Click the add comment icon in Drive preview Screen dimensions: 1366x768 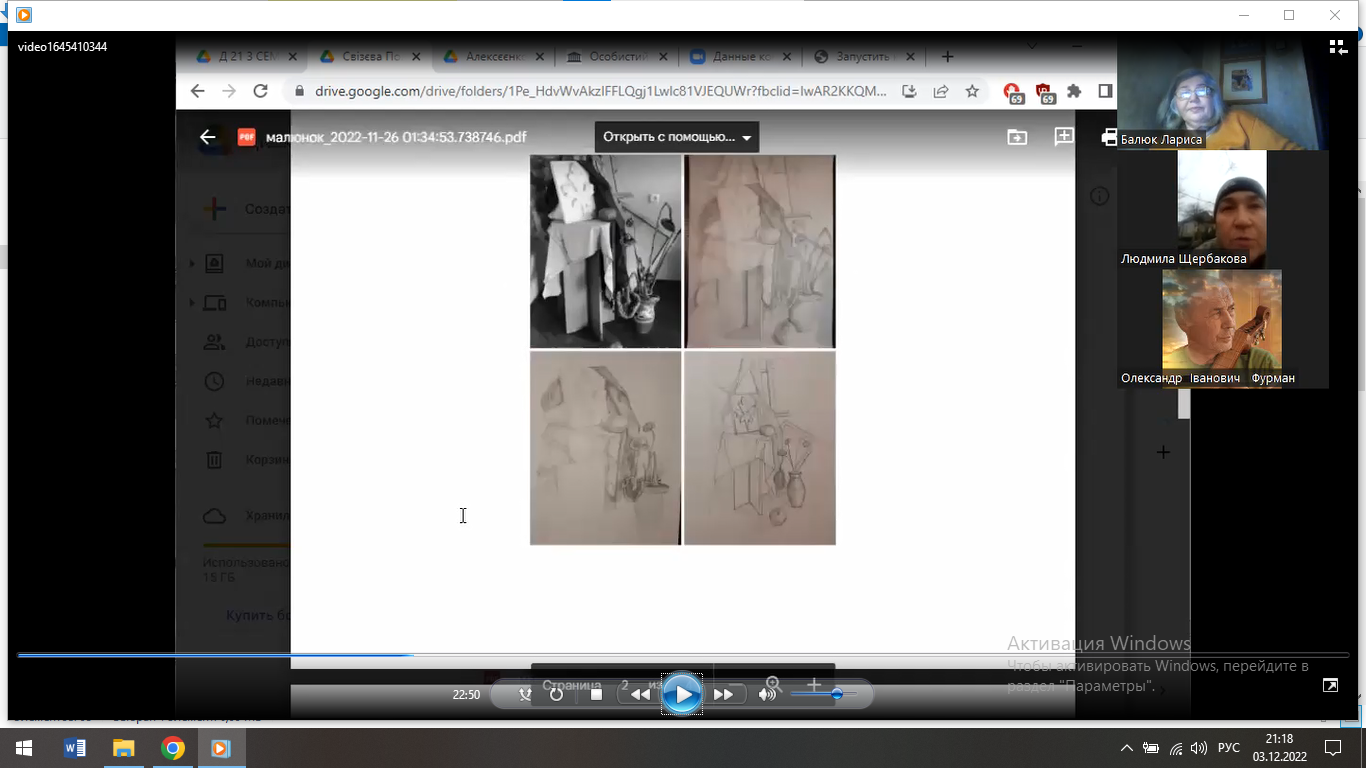click(1064, 137)
